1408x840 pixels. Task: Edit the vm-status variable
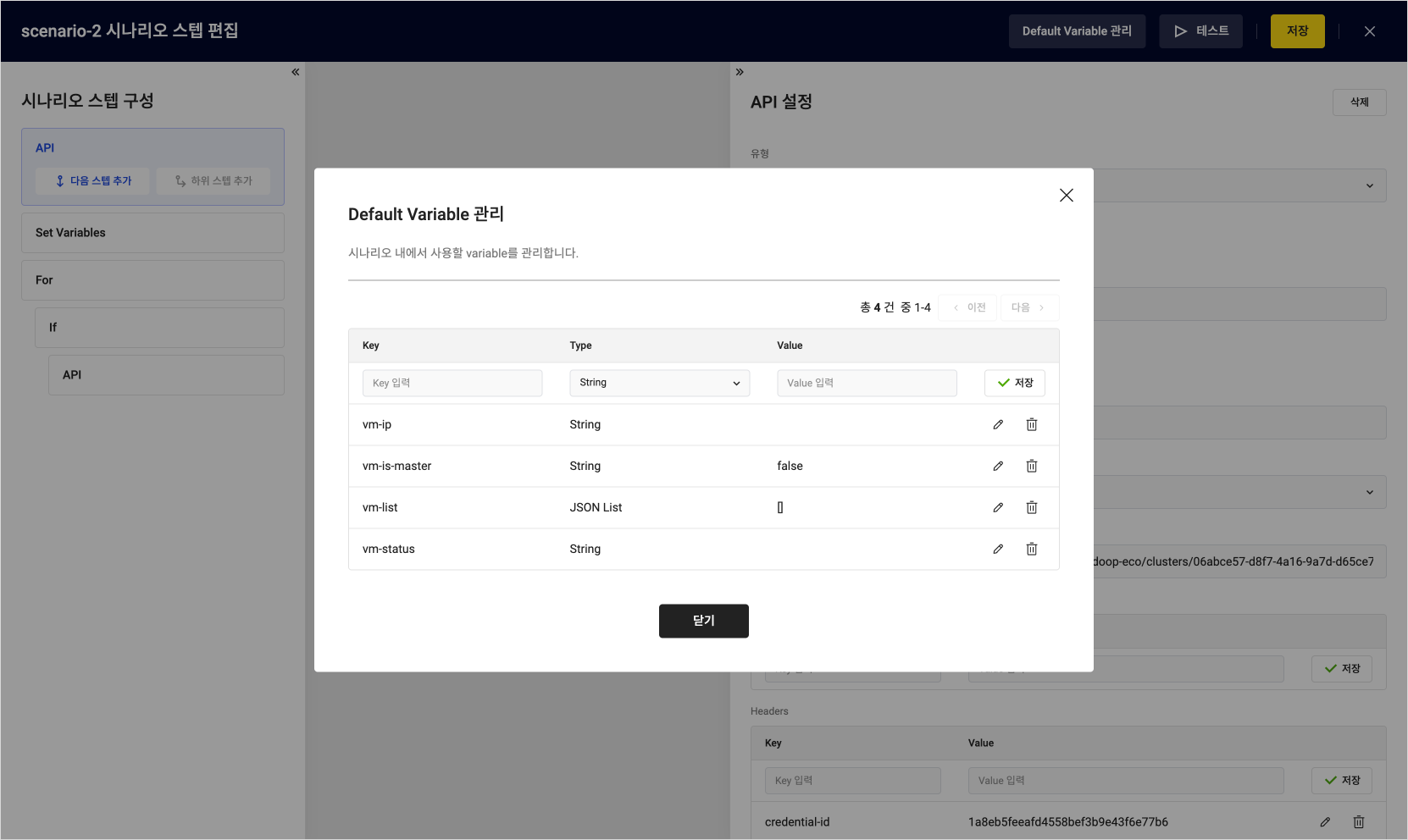pyautogui.click(x=998, y=550)
